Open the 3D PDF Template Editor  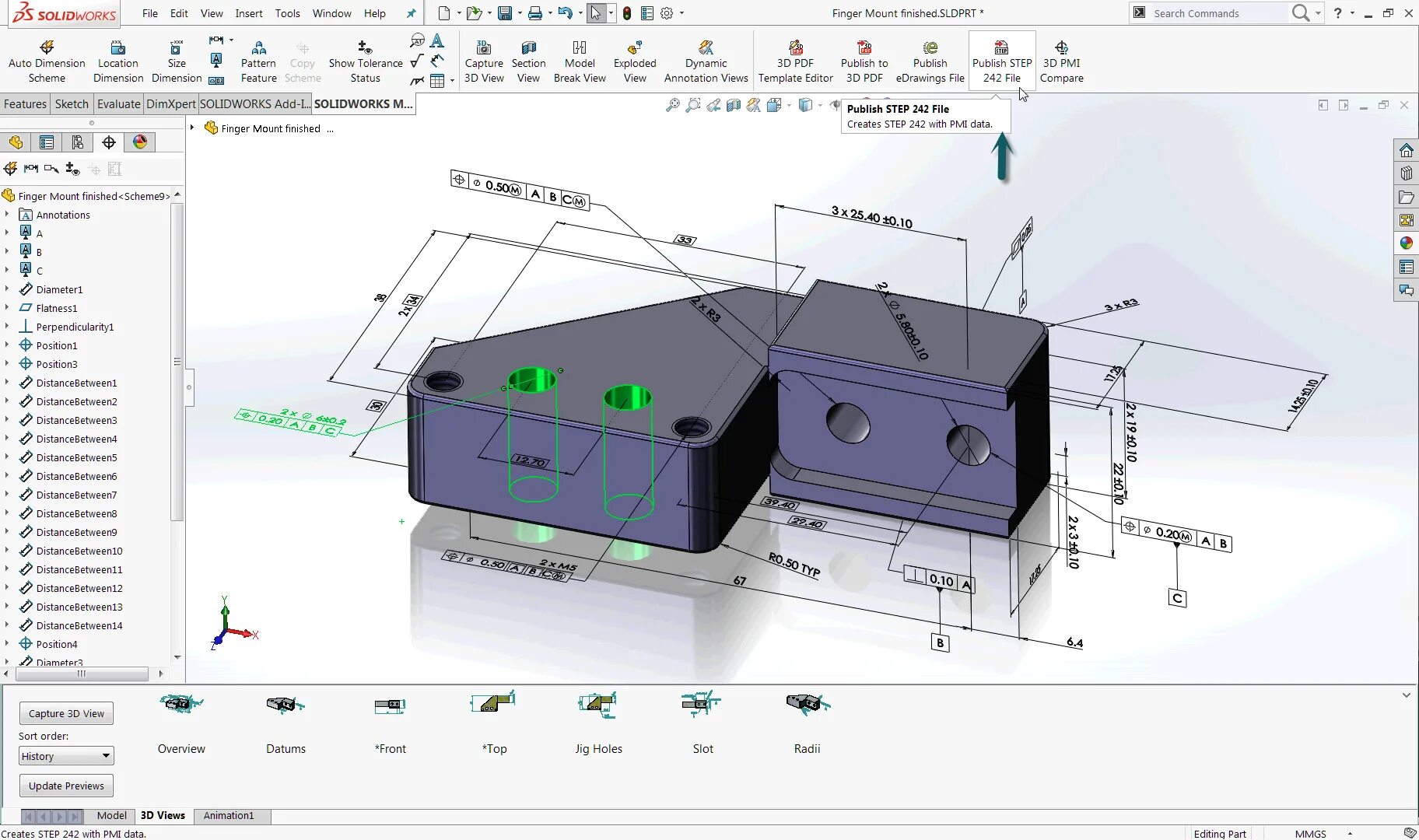point(796,60)
